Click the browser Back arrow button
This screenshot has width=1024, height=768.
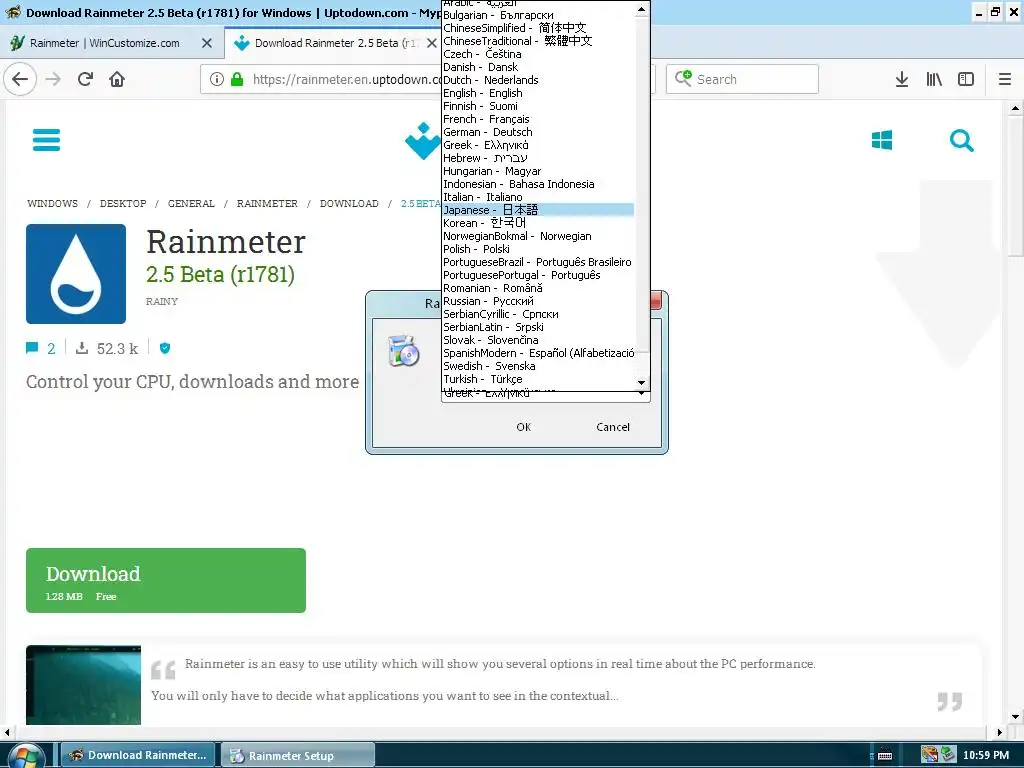point(20,79)
